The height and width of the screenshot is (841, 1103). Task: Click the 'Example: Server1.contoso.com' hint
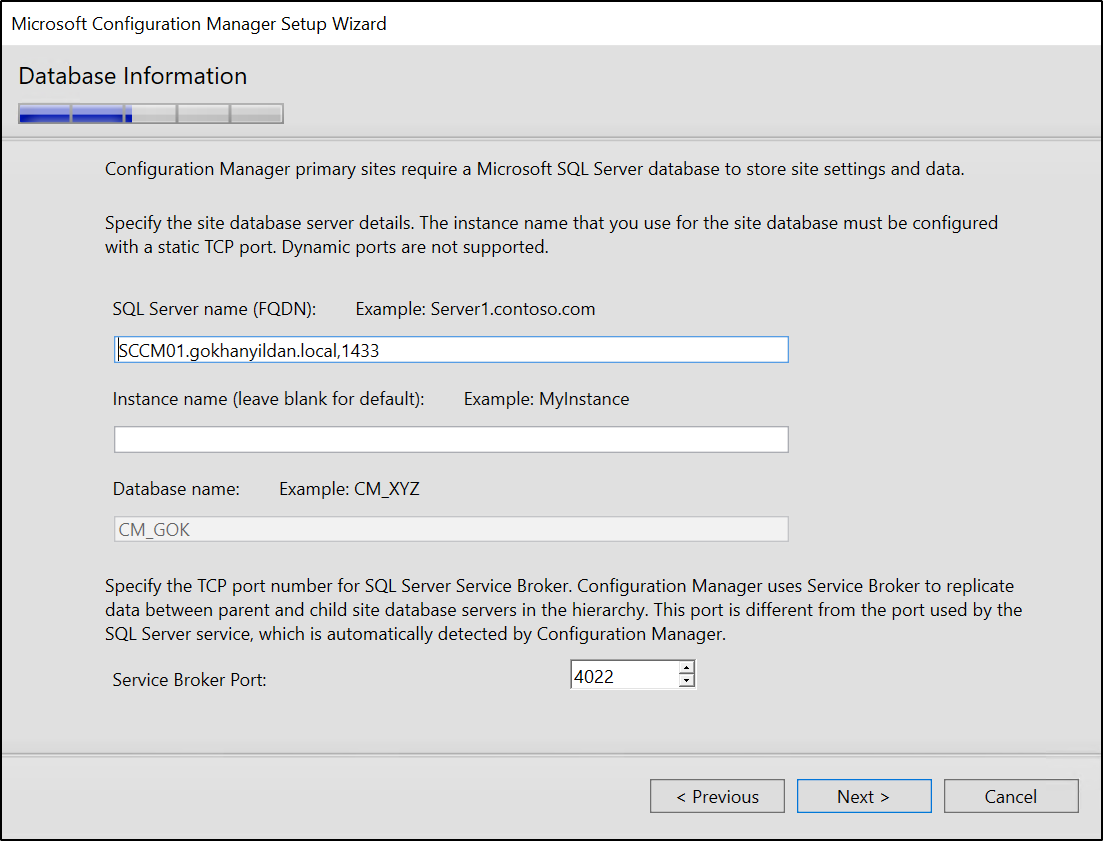click(476, 309)
